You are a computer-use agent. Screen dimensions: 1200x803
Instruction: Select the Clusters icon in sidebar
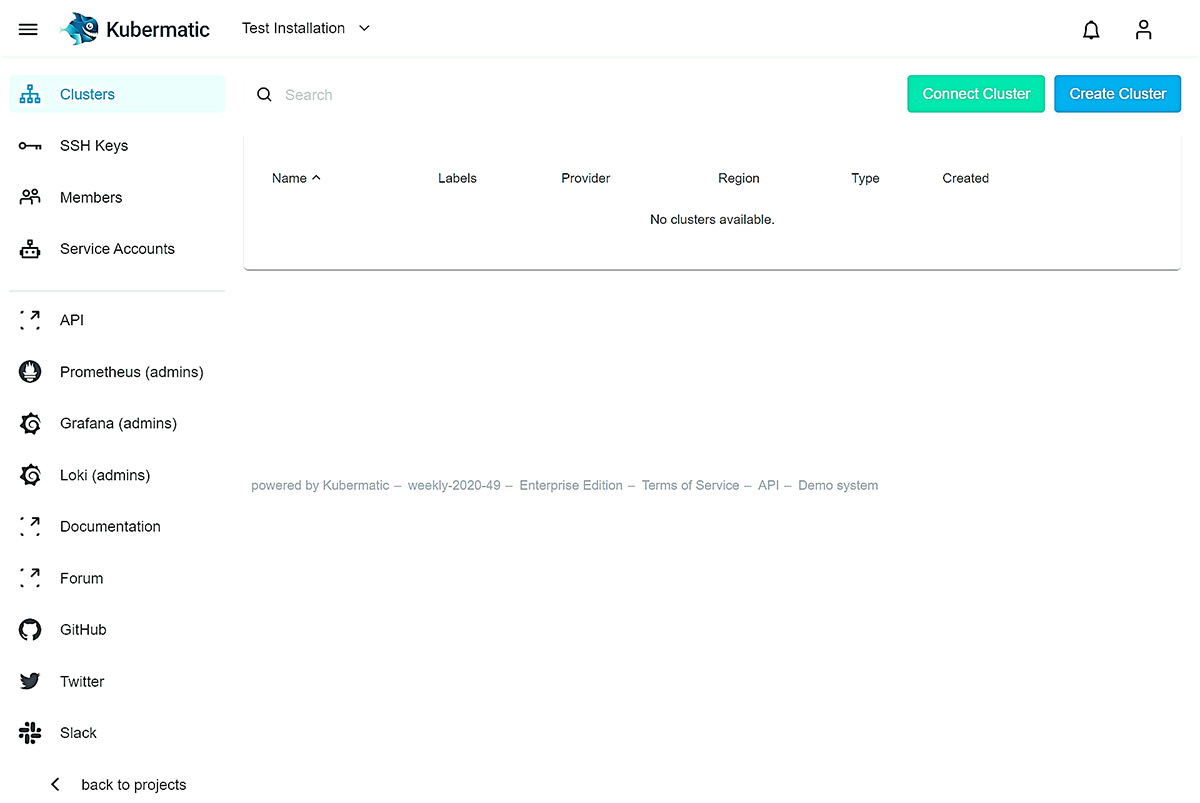(28, 94)
